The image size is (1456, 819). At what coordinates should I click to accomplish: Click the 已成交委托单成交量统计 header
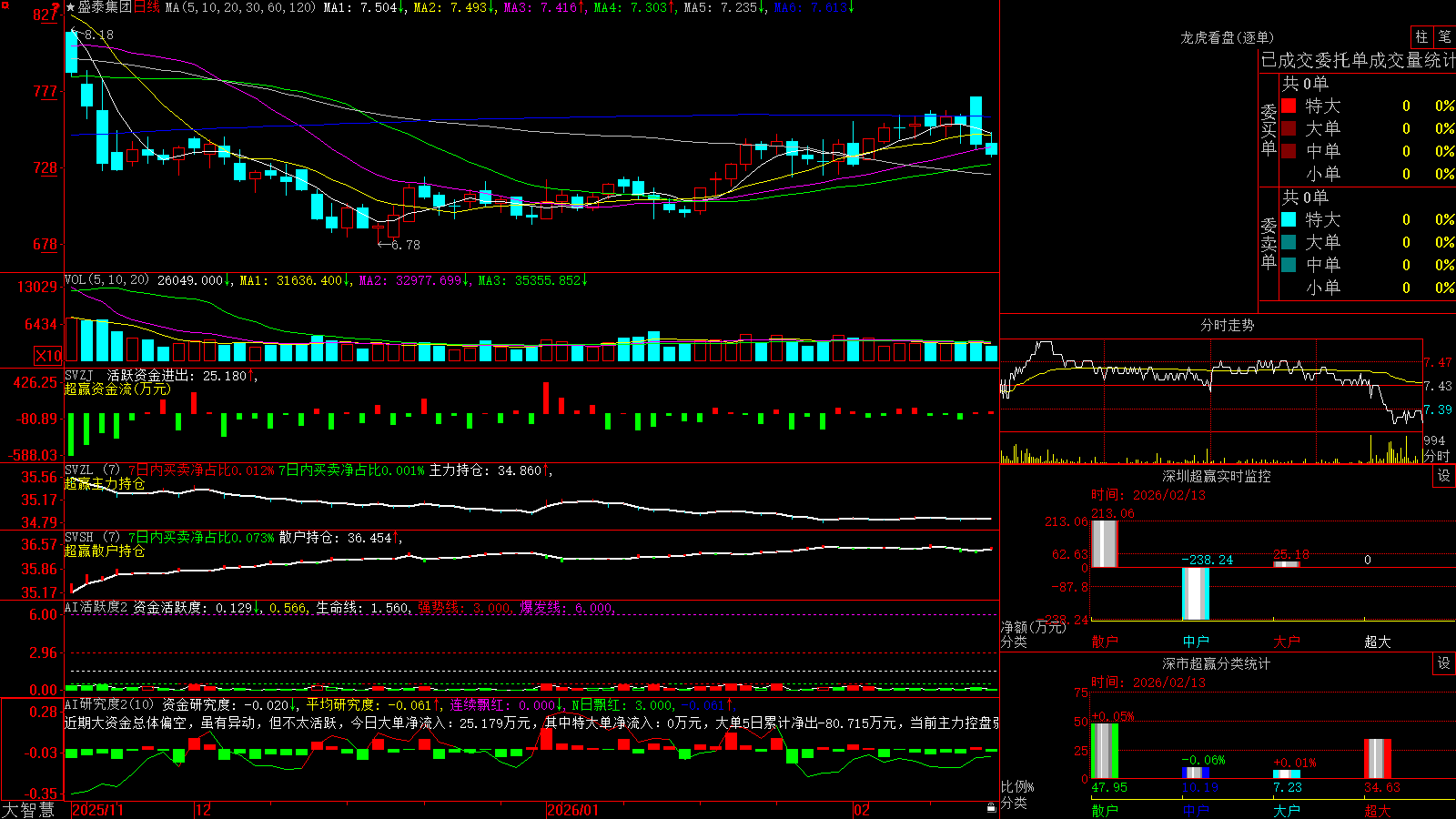coord(1358,60)
